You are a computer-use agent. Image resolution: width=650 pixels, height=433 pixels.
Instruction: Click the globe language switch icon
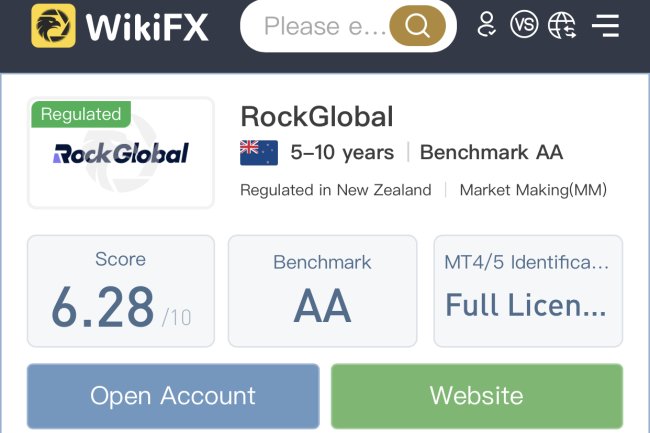point(563,25)
